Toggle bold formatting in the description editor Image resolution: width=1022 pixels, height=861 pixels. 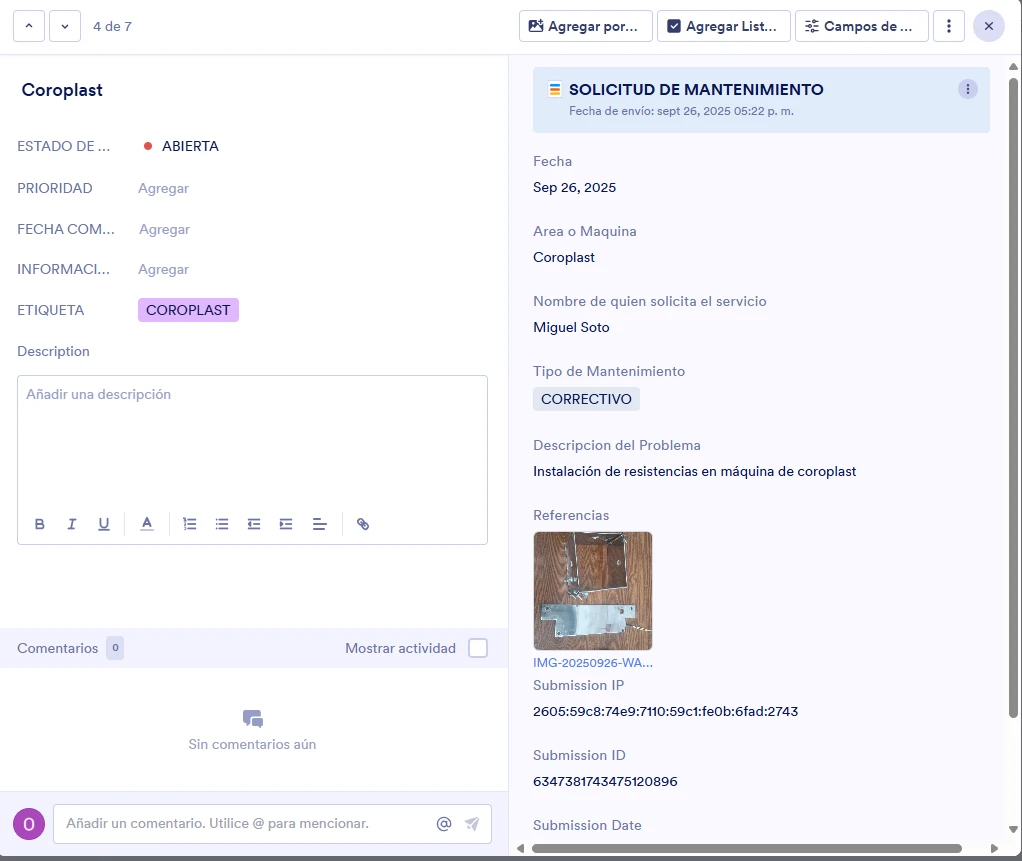(39, 523)
